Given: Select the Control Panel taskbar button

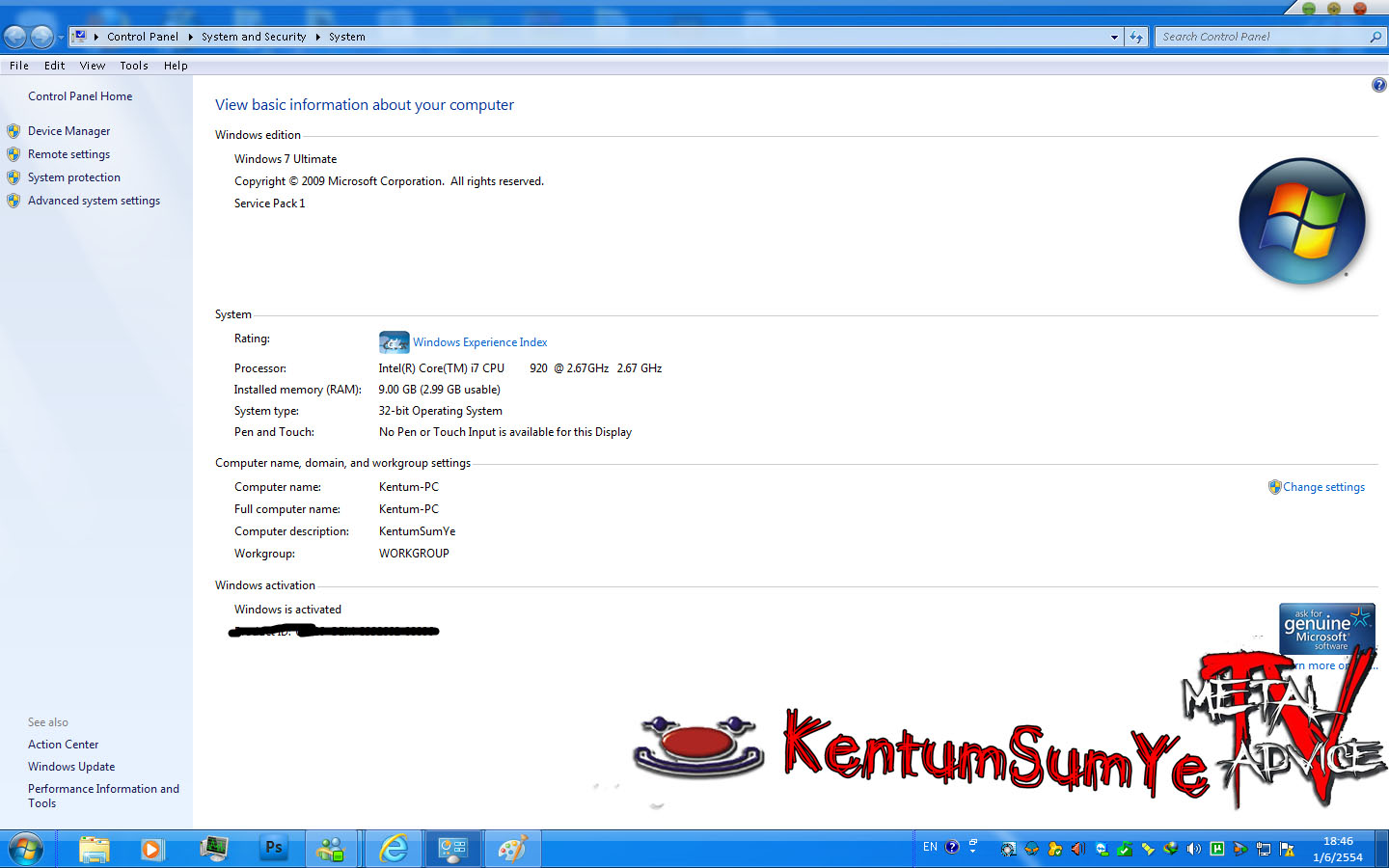Looking at the screenshot, I should (x=452, y=849).
